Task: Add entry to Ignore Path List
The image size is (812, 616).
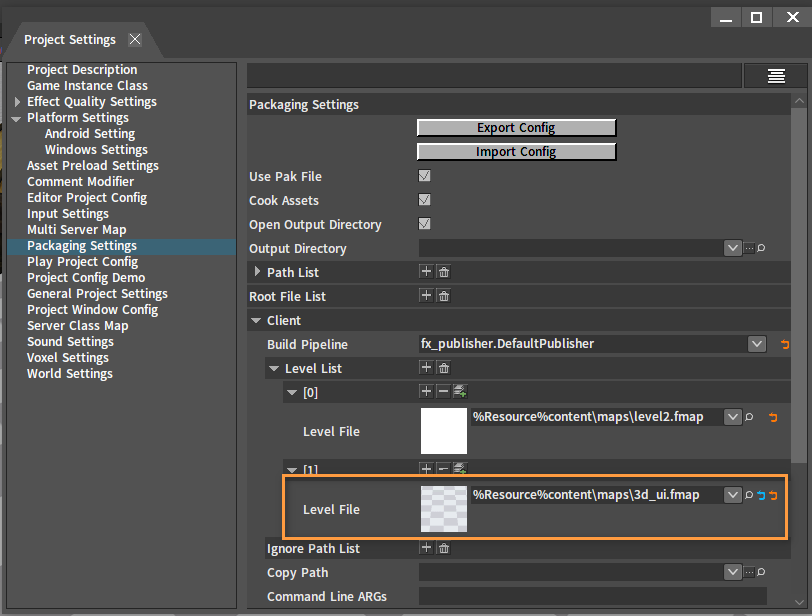Action: [x=426, y=548]
